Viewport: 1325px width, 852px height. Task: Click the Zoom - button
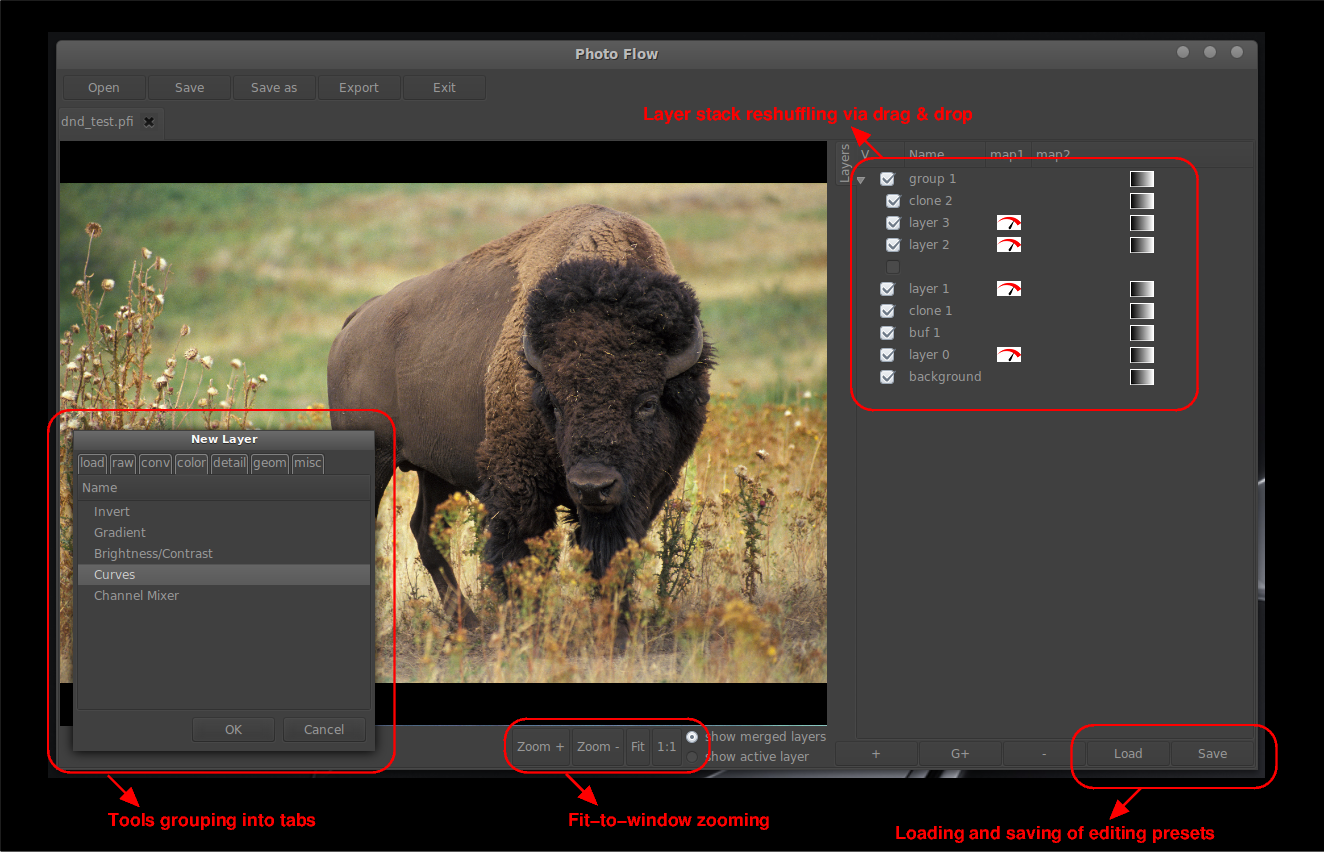[x=598, y=747]
